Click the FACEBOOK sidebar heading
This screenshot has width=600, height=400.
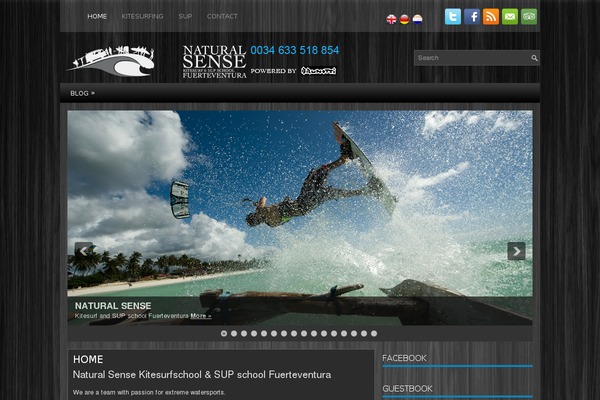404,358
